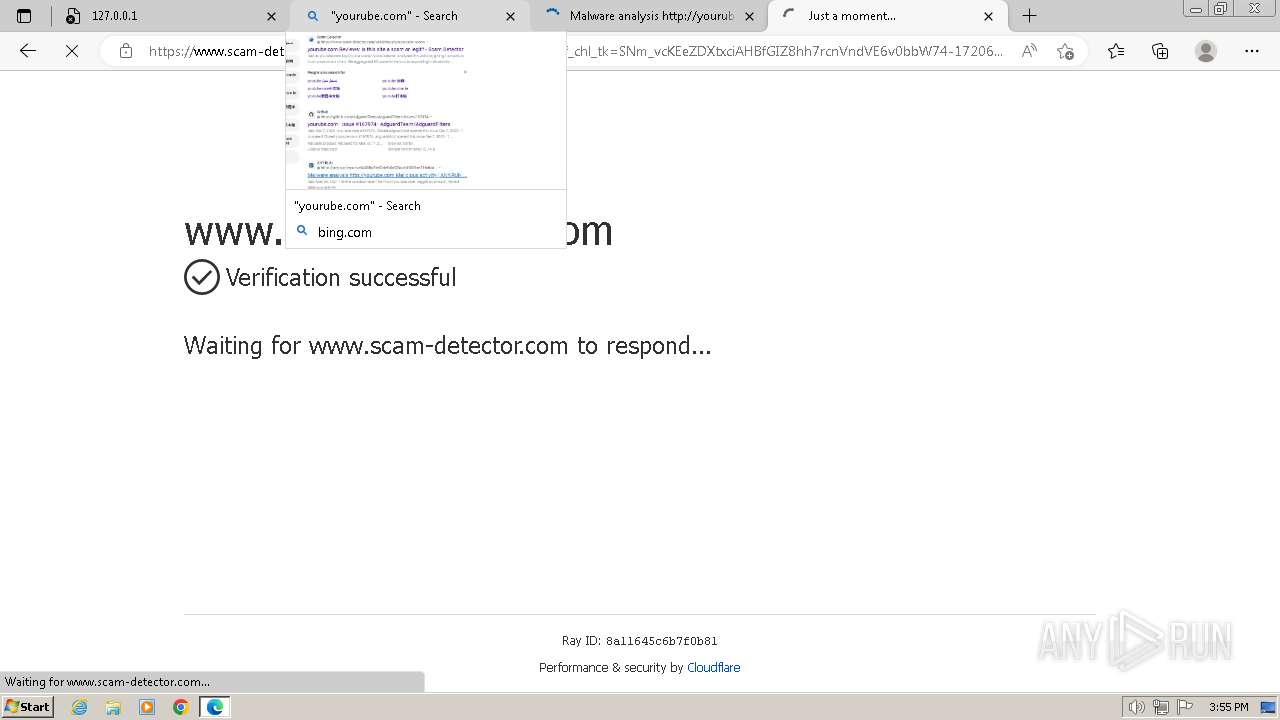Click the Waiting for www.scam-detector.com message

[x=448, y=346]
